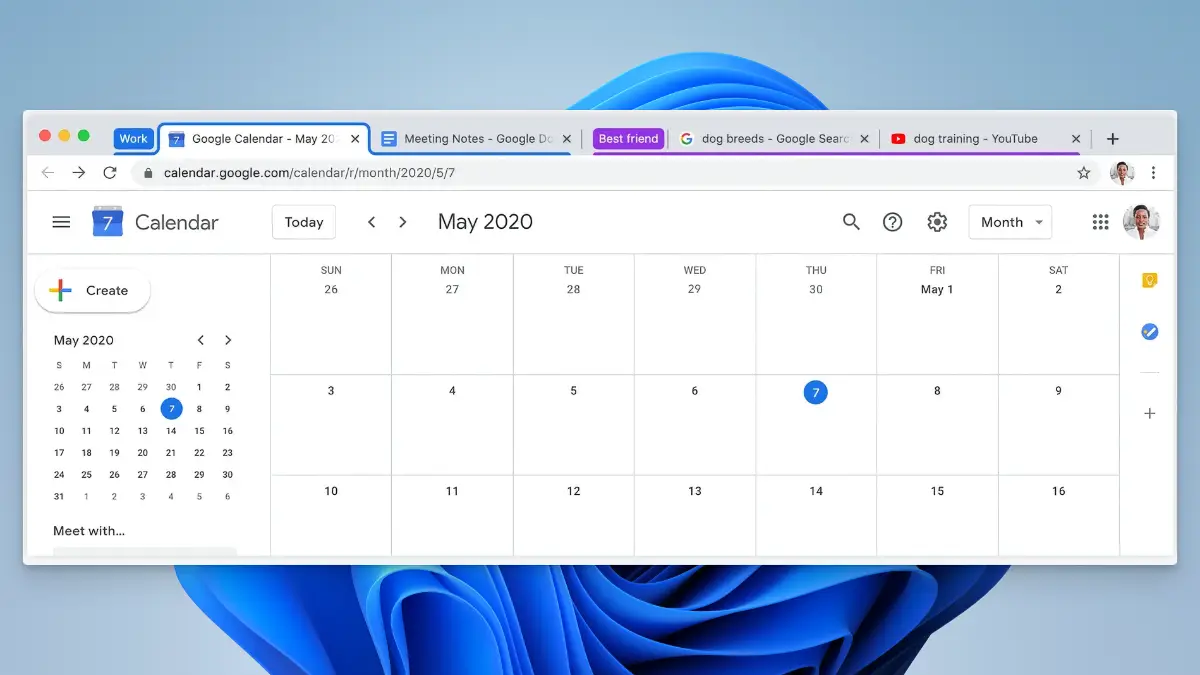
Task: Click the search magnifier icon in Calendar
Action: pos(851,222)
